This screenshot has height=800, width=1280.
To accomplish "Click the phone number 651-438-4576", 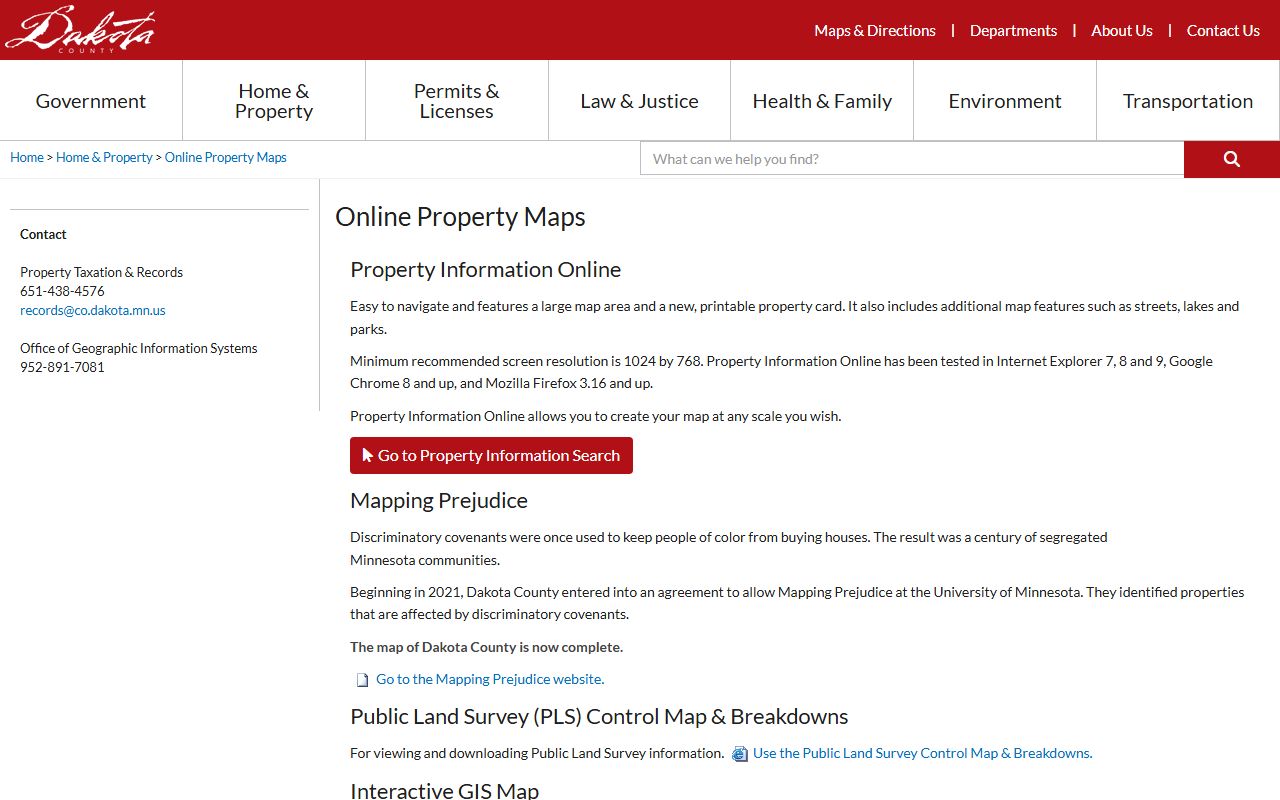I will click(x=62, y=291).
